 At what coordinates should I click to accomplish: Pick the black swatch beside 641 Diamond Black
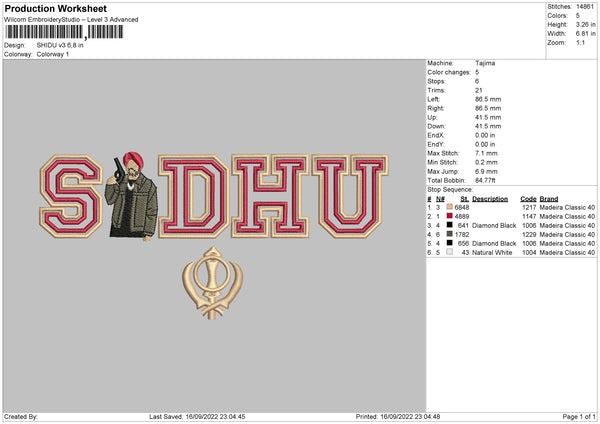[x=450, y=225]
